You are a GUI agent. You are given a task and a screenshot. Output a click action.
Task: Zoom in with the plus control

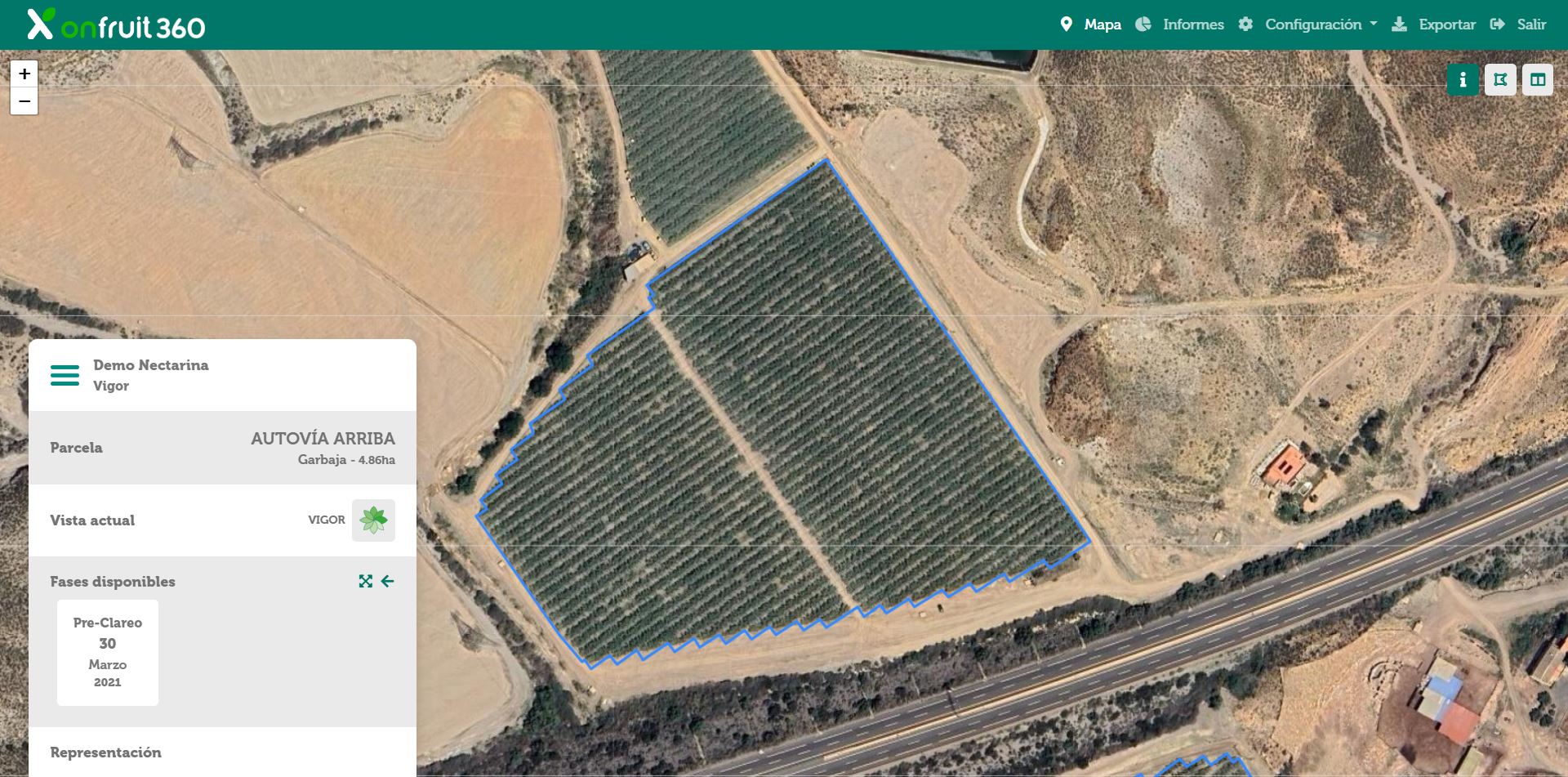click(24, 74)
